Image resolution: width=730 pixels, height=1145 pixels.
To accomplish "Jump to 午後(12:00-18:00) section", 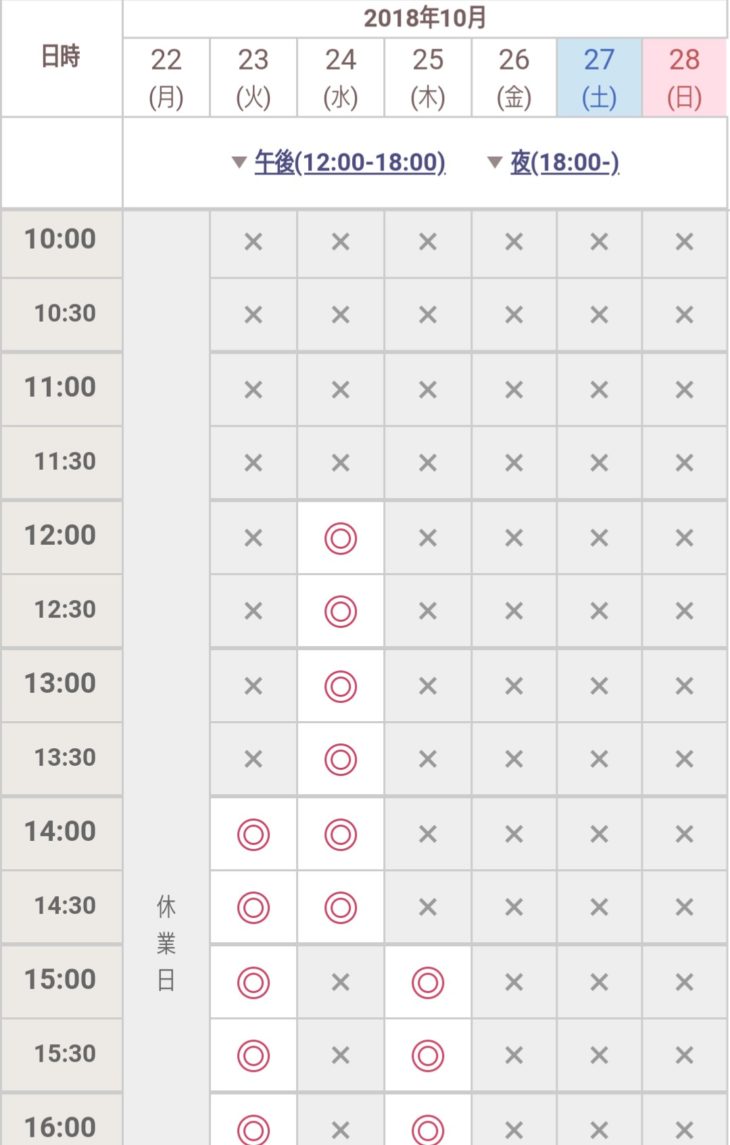I will pyautogui.click(x=350, y=162).
